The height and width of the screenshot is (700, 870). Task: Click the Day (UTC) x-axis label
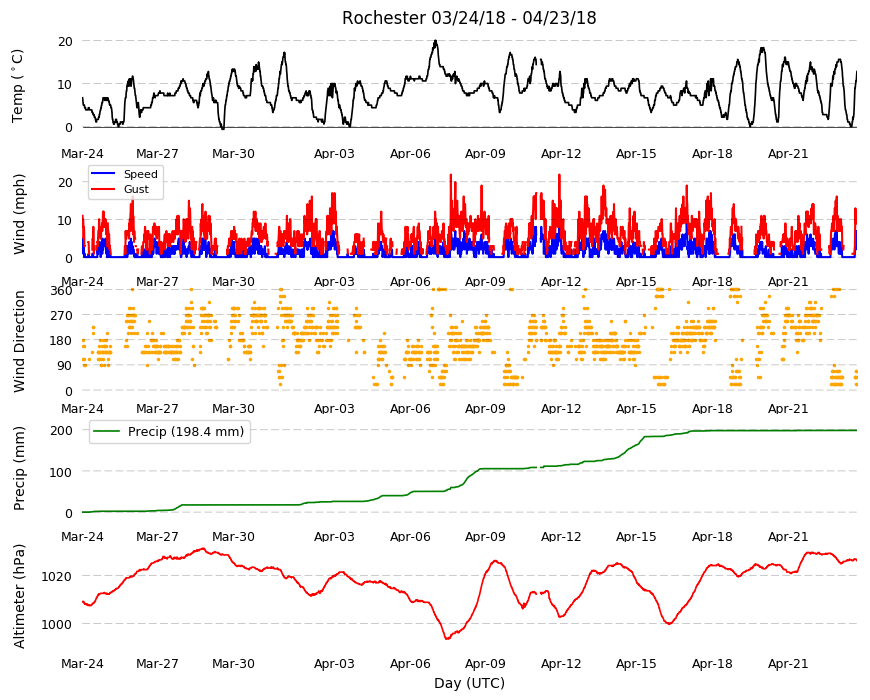pyautogui.click(x=469, y=683)
